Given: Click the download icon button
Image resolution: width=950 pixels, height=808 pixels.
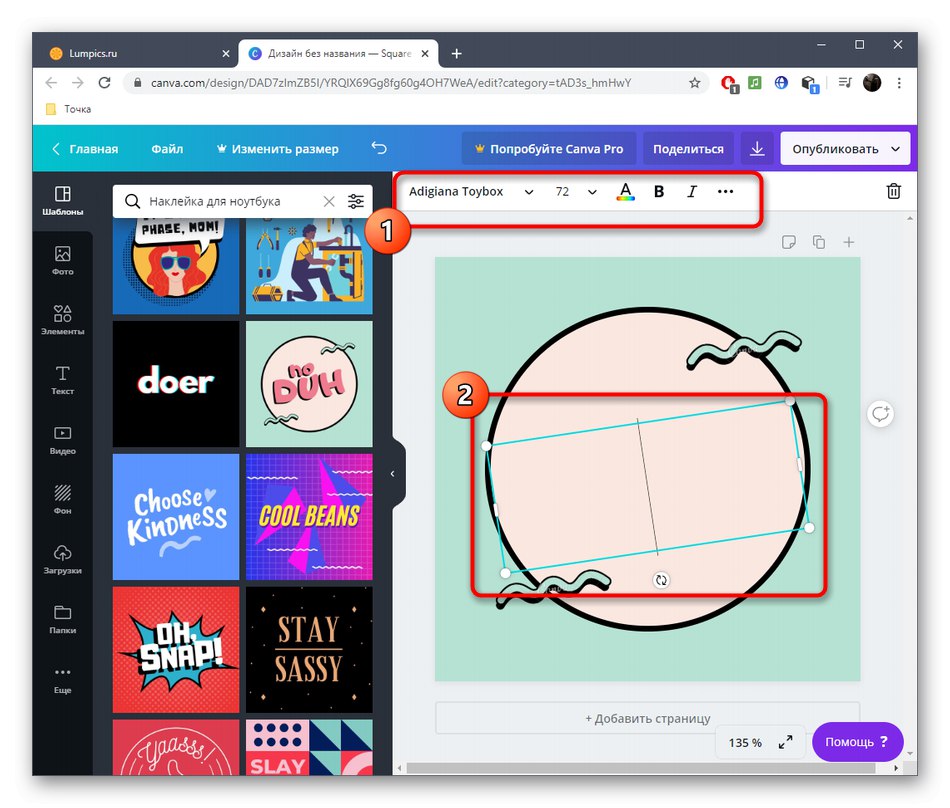Looking at the screenshot, I should [x=757, y=149].
